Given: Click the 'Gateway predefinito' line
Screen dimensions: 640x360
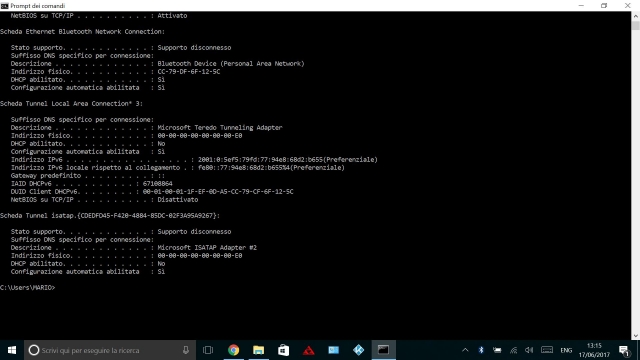Looking at the screenshot, I should 88,176.
